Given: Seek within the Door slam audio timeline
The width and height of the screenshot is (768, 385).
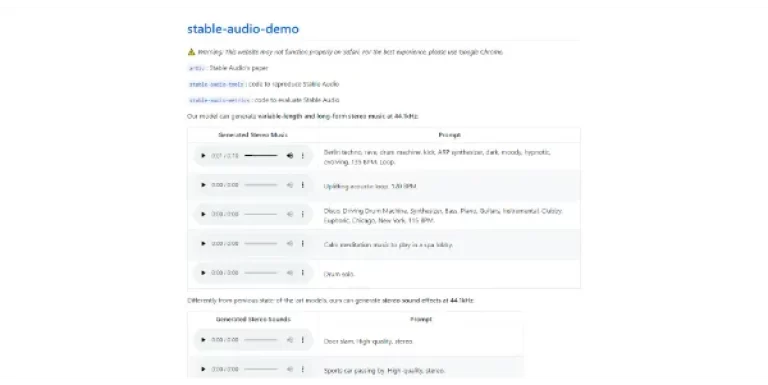Looking at the screenshot, I should coord(261,339).
